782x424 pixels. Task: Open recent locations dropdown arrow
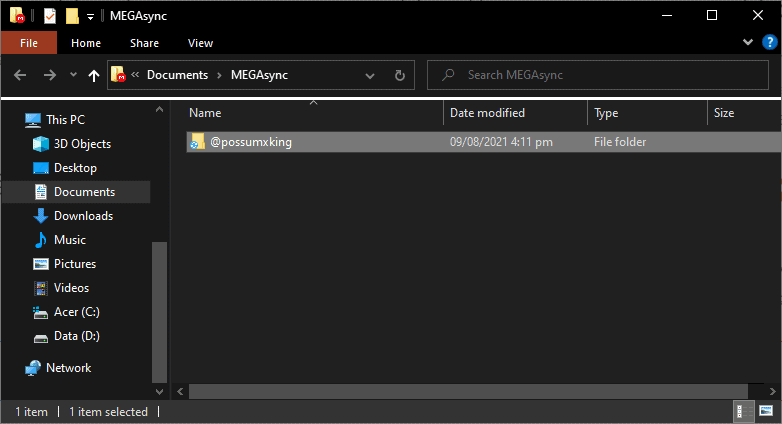[73, 75]
